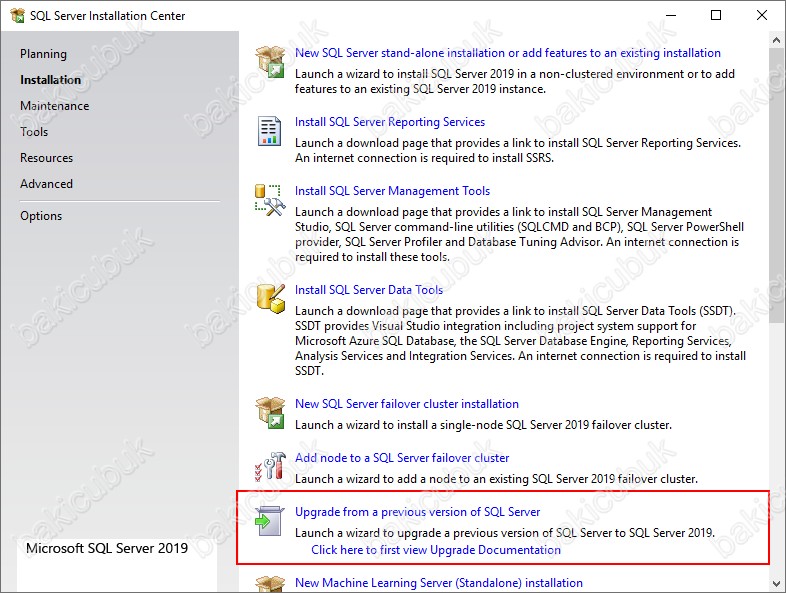Click the text 'Microsoft SQL Server 2019'

107,548
